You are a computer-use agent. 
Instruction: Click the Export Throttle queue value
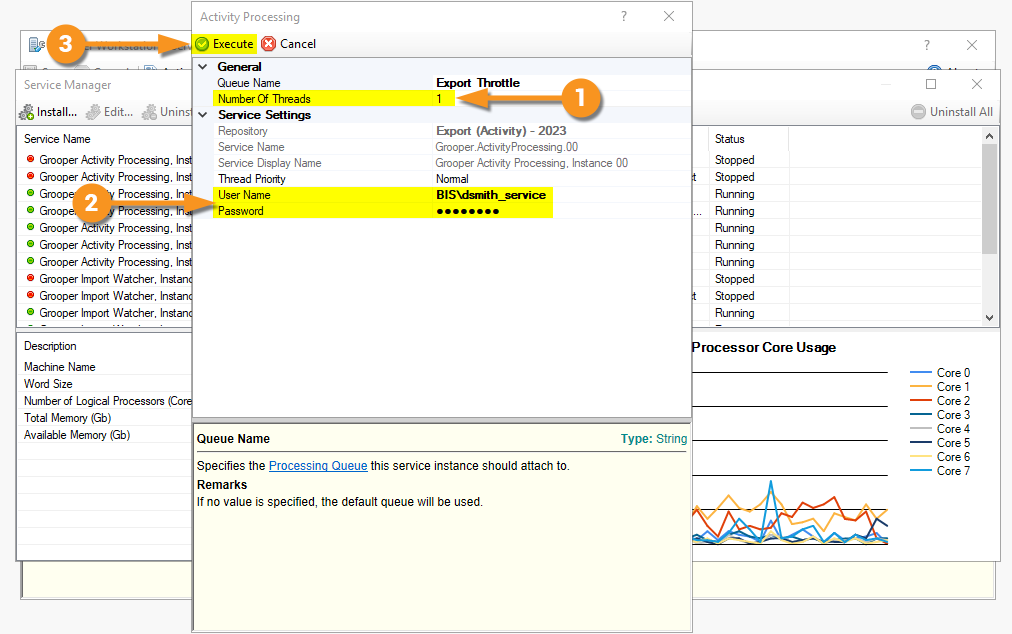[x=478, y=83]
